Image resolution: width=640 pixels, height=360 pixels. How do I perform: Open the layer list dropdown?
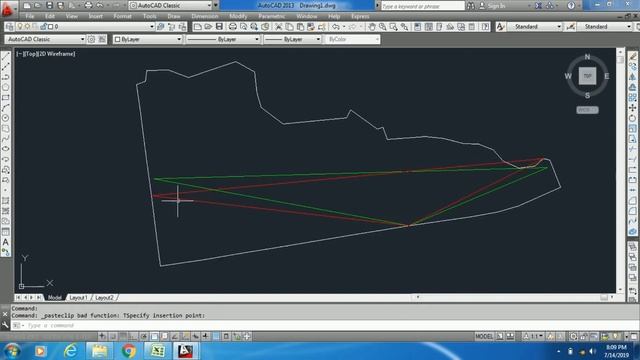tap(151, 27)
